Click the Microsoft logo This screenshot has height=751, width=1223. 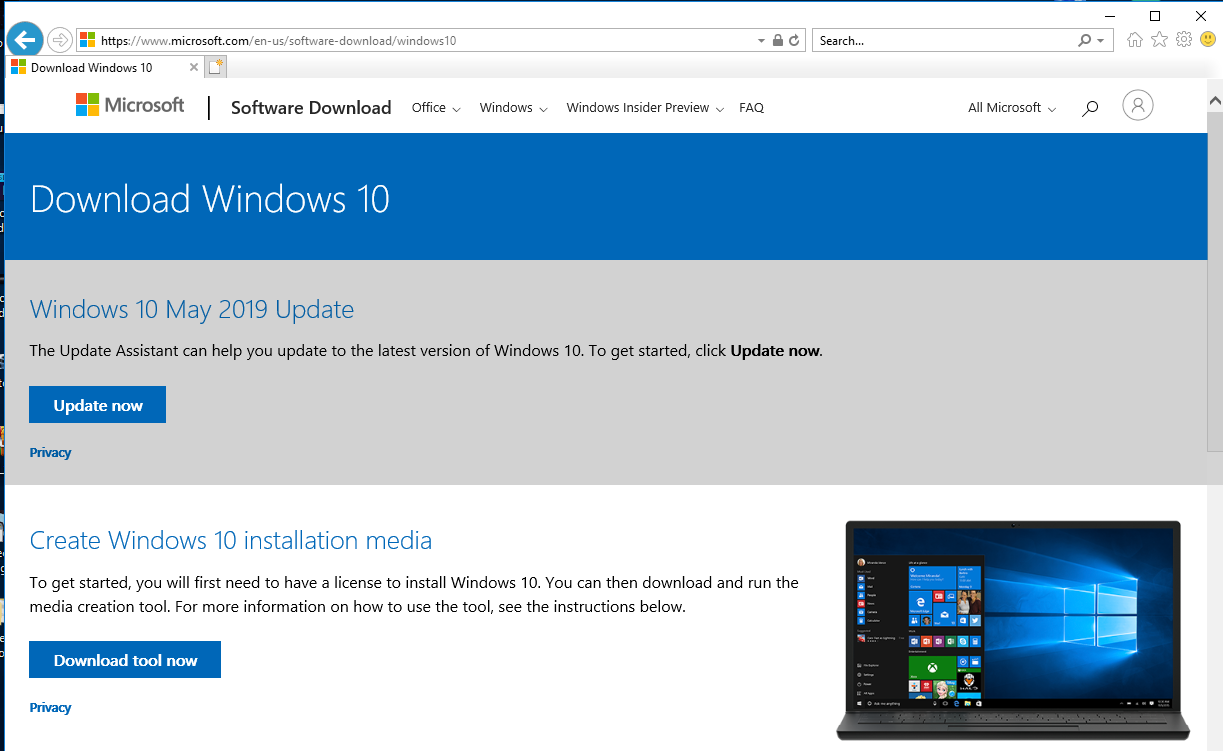(x=130, y=105)
